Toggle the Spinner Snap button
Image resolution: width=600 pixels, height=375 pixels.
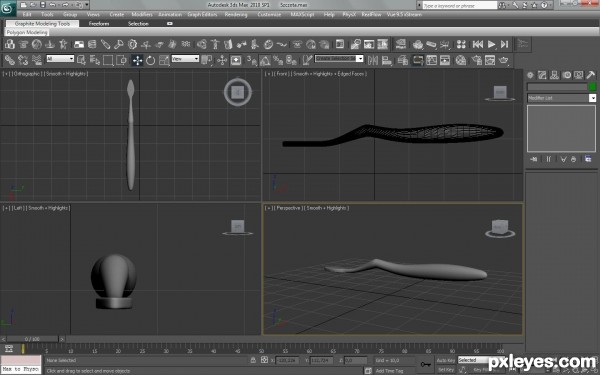tap(292, 60)
